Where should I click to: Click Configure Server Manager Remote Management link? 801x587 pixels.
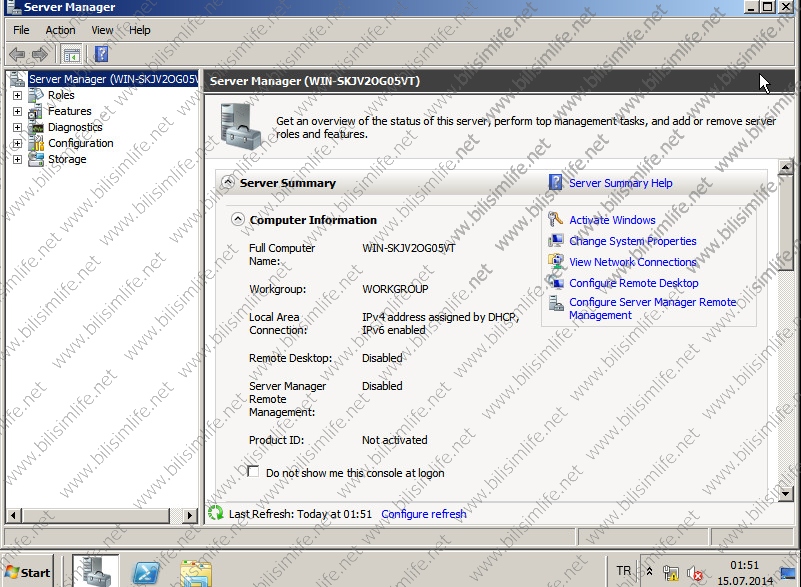coord(652,309)
